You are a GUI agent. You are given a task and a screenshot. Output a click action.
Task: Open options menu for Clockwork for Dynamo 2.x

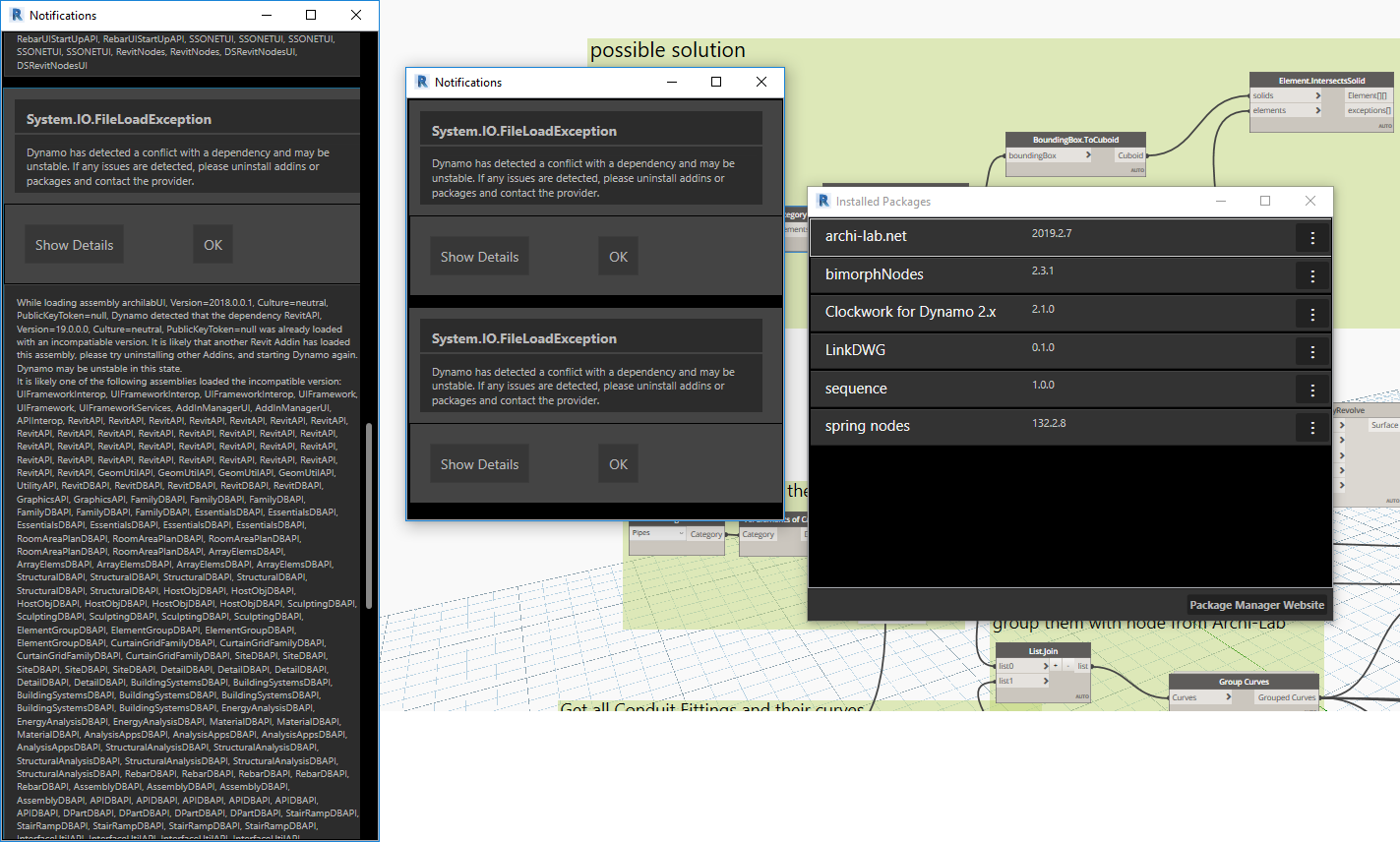[x=1312, y=314]
